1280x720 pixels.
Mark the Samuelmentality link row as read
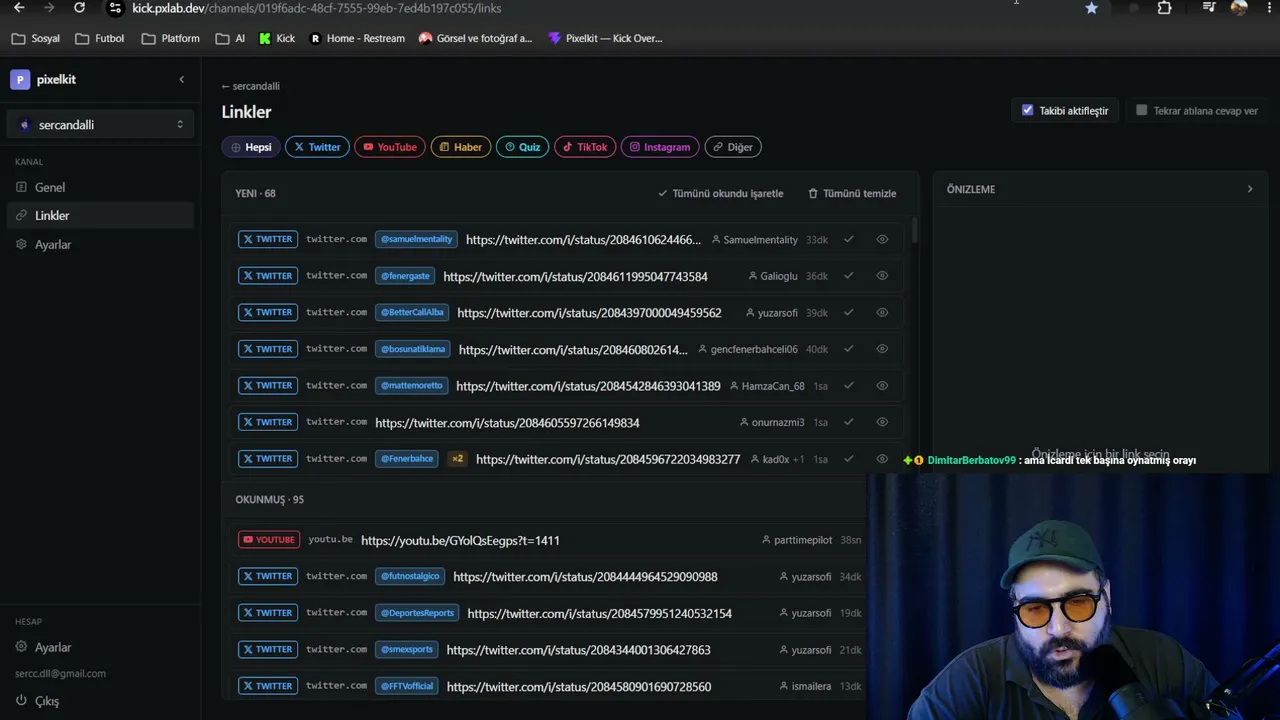tap(849, 240)
